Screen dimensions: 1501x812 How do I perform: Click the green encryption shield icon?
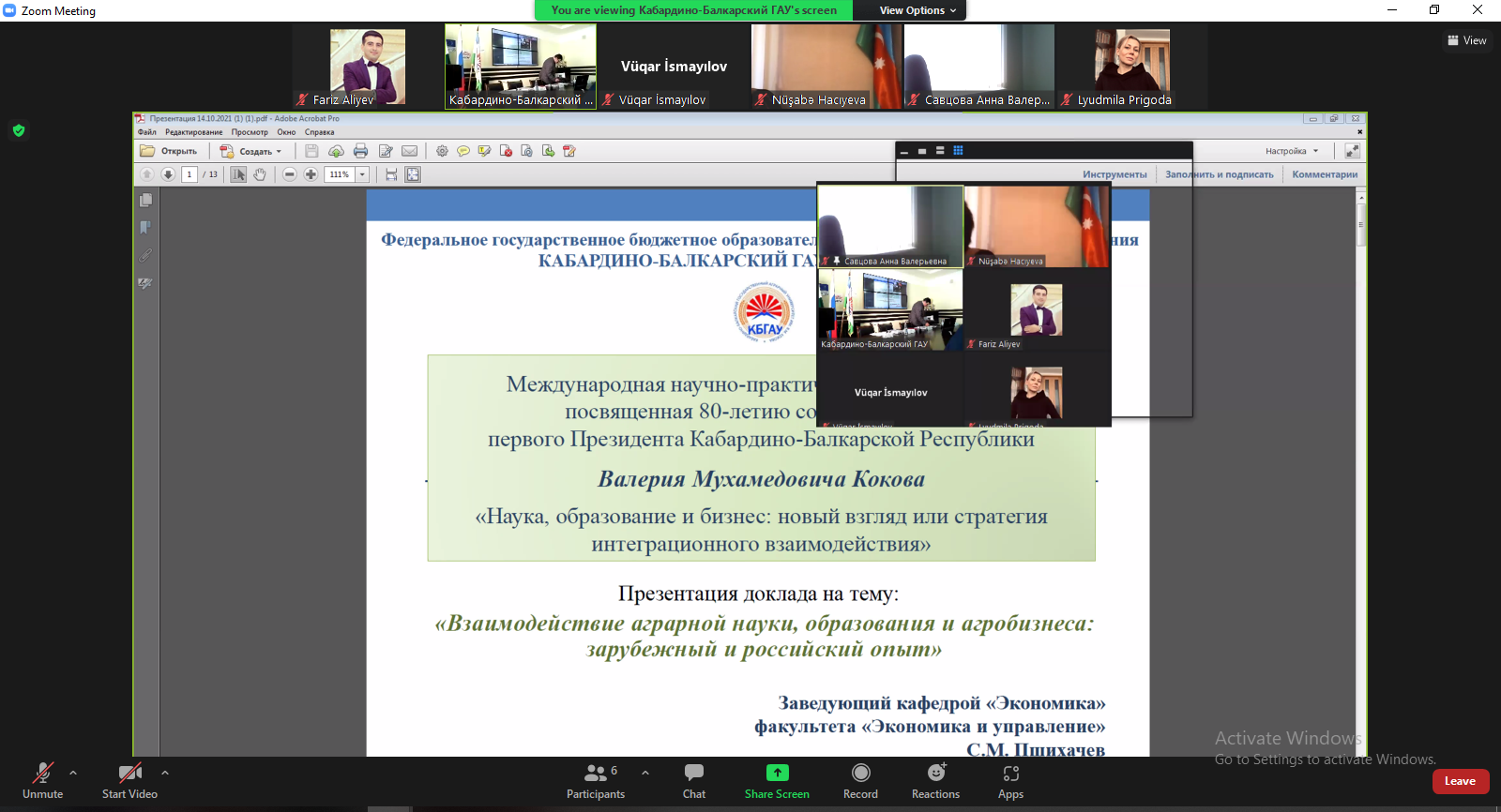[19, 130]
